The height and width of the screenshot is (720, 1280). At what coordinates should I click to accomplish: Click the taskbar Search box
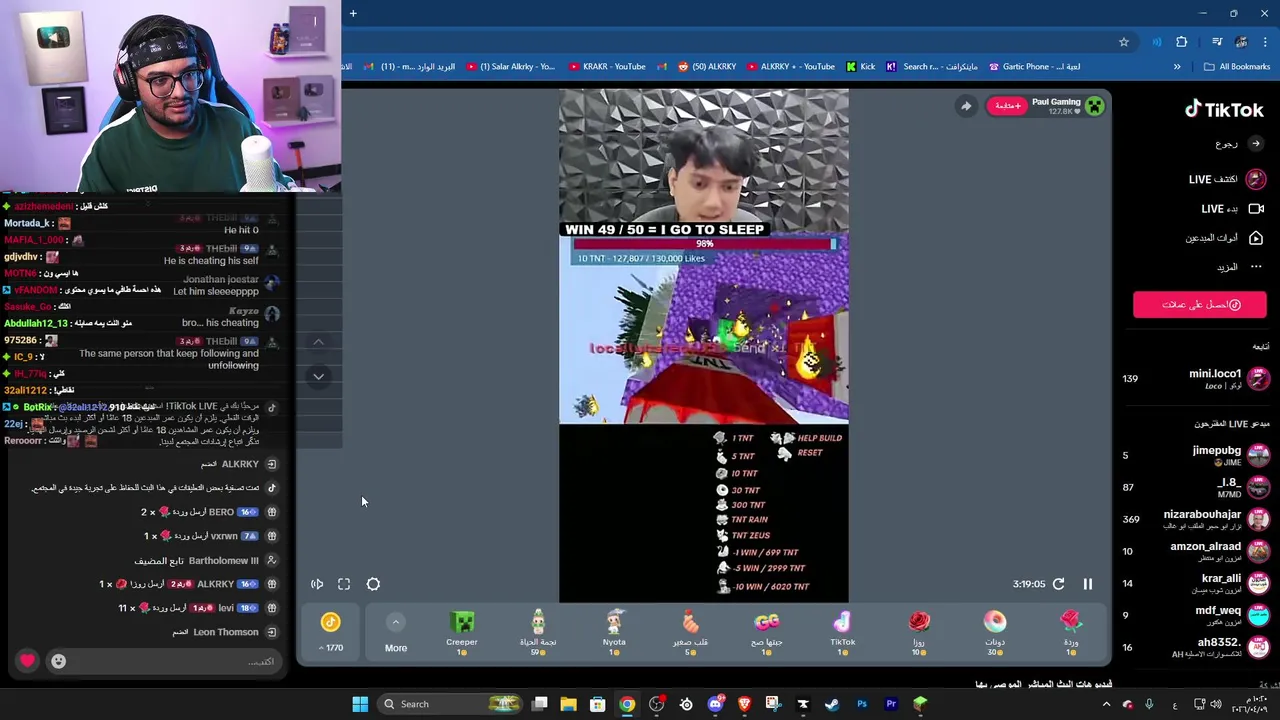(451, 704)
